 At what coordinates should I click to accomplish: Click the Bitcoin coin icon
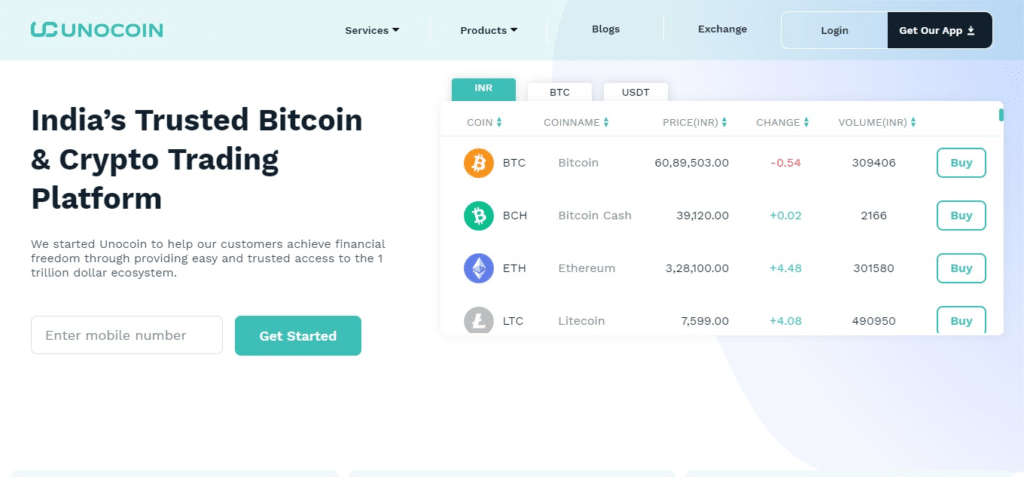479,163
